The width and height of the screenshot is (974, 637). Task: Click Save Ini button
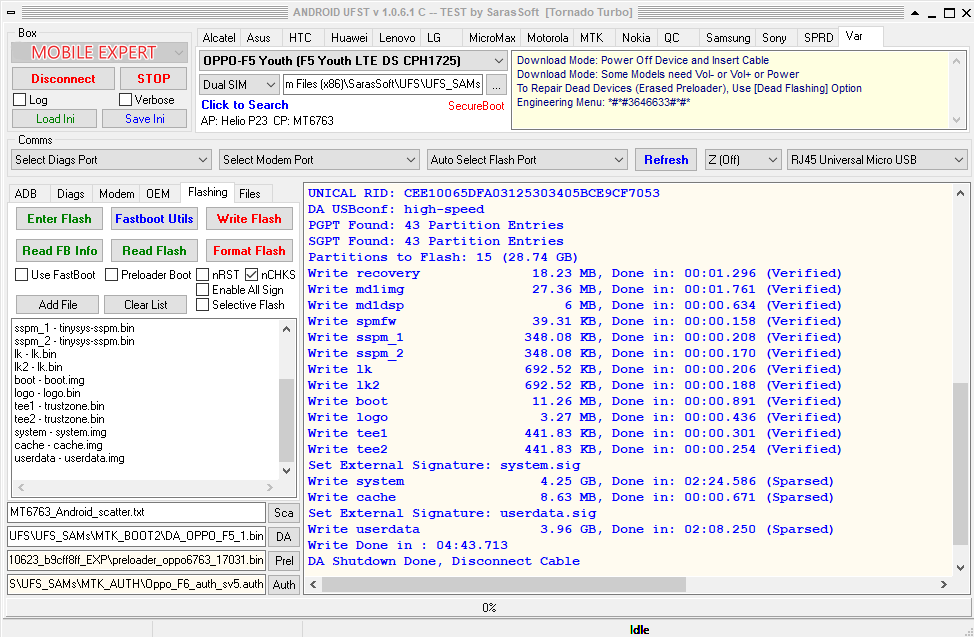(145, 119)
